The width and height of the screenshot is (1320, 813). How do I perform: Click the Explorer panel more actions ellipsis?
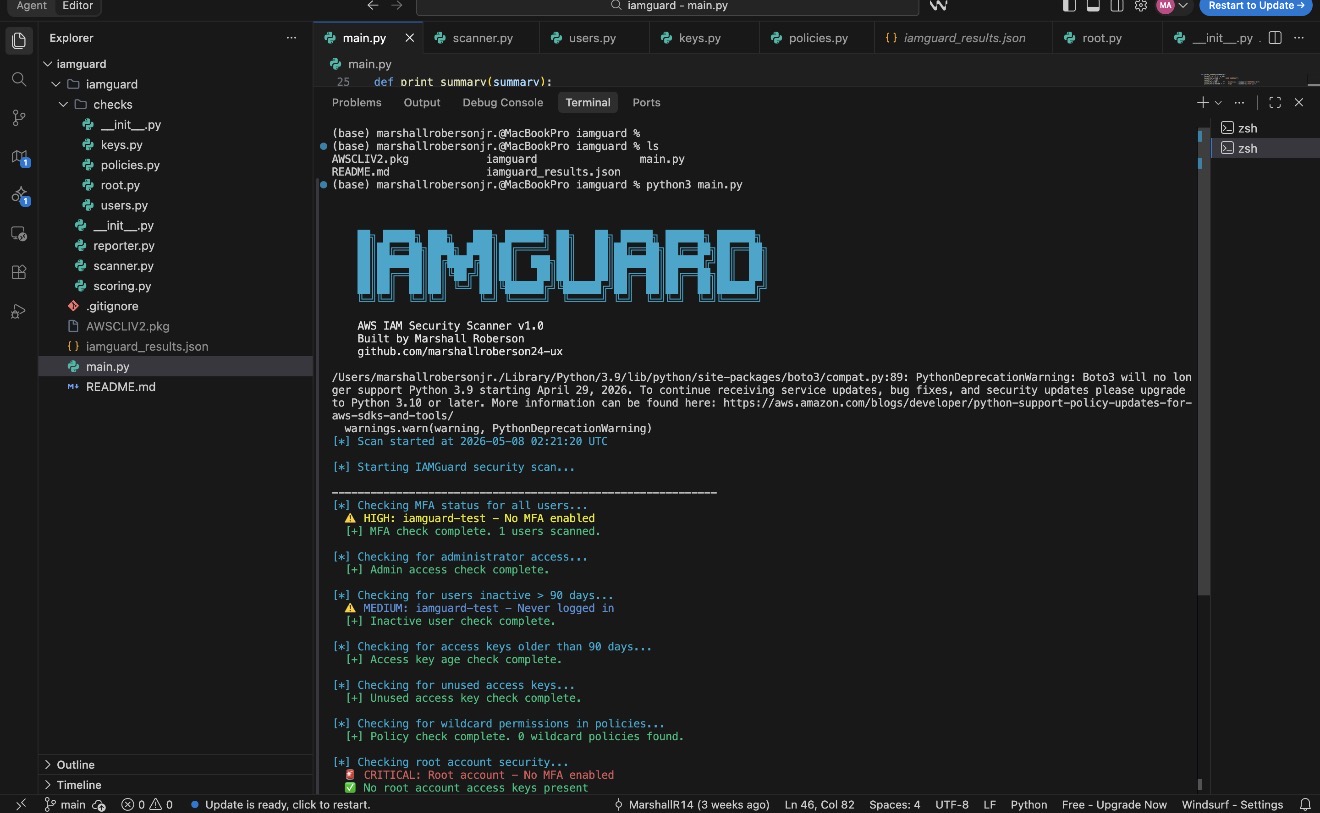291,38
